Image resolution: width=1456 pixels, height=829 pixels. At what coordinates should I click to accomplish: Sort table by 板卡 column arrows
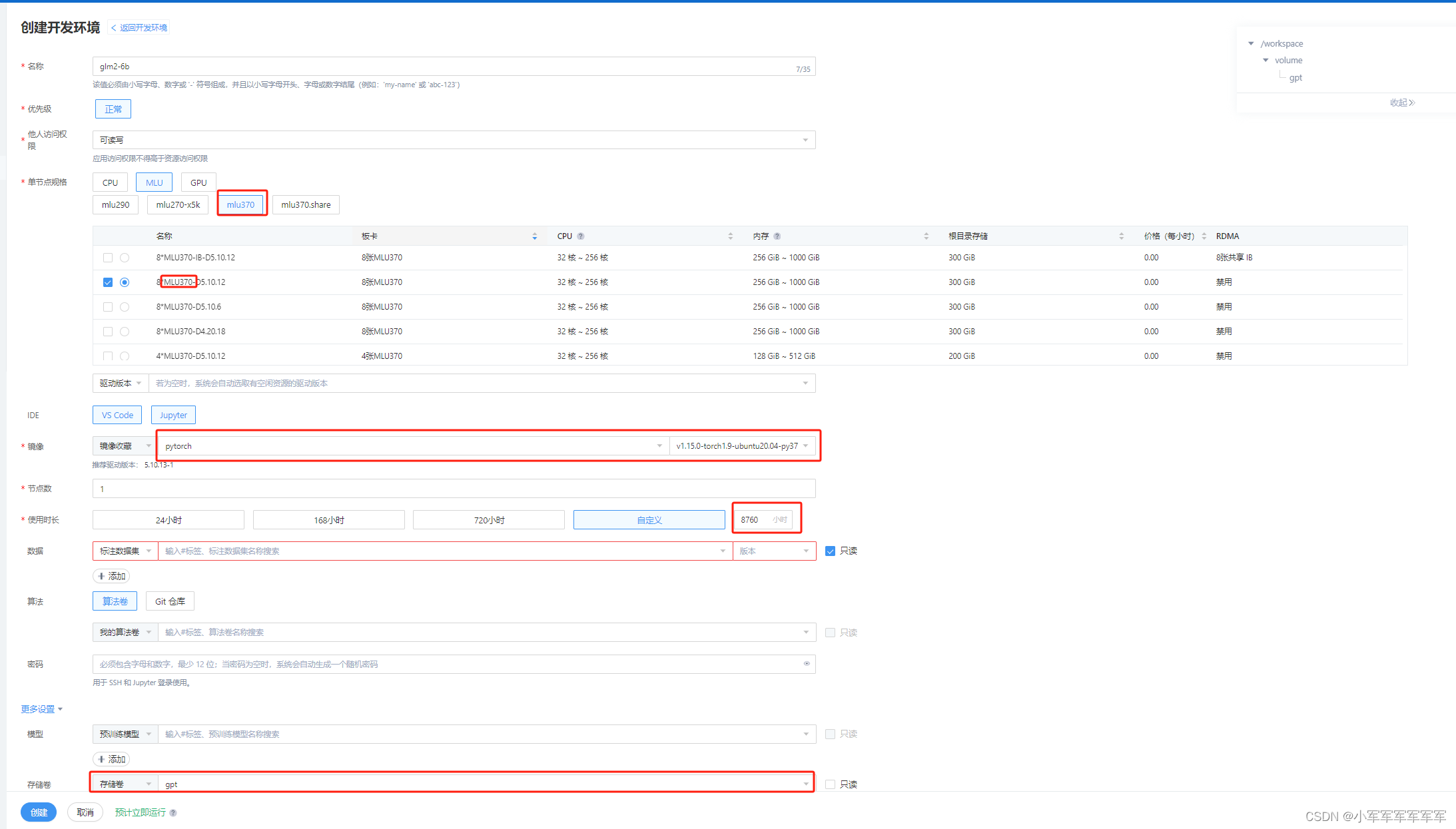pos(534,236)
